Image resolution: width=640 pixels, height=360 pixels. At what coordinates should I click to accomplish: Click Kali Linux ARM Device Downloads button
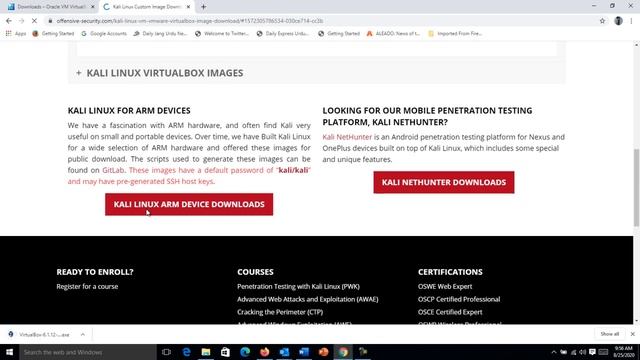(189, 204)
